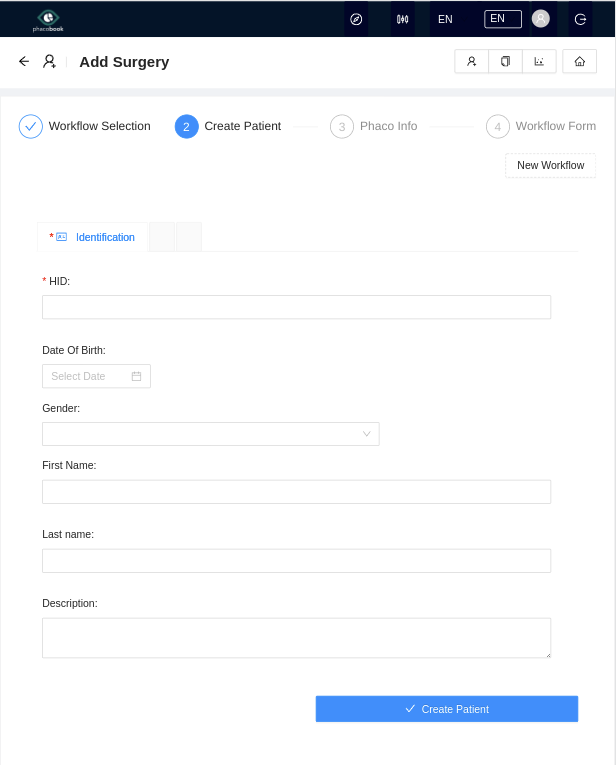Click the audio waveform icon in header
This screenshot has width=616, height=765.
click(402, 19)
